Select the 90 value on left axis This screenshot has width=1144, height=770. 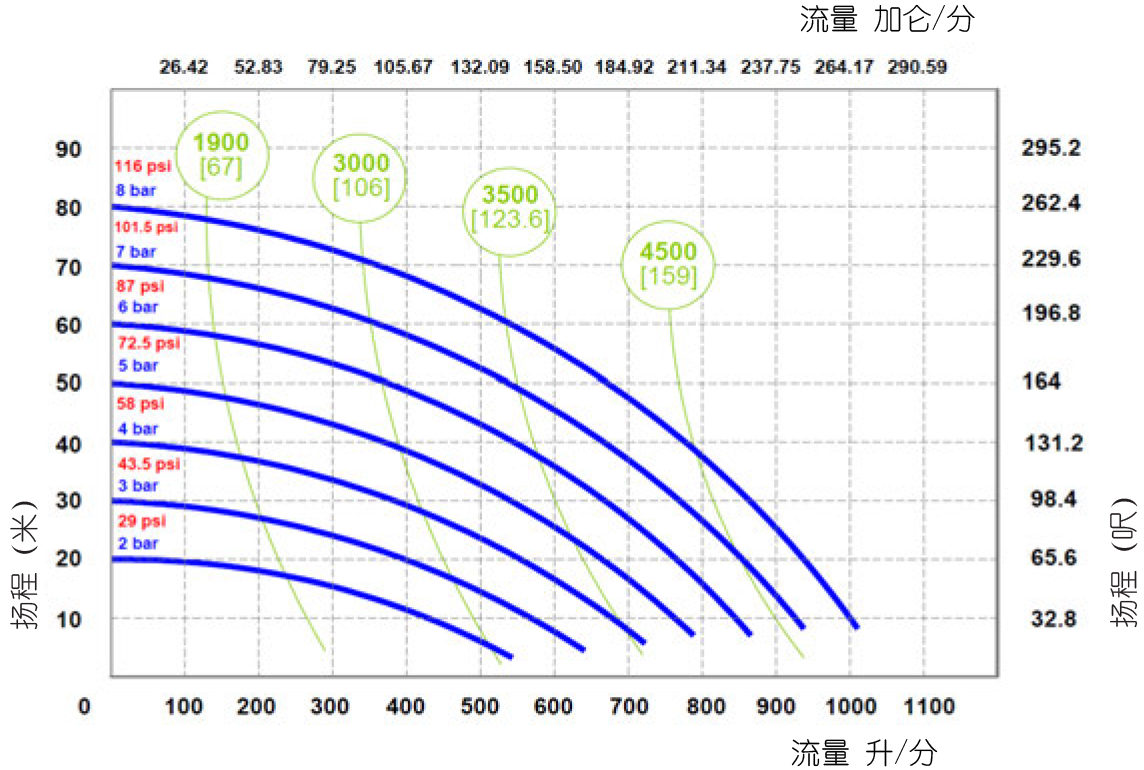point(68,149)
